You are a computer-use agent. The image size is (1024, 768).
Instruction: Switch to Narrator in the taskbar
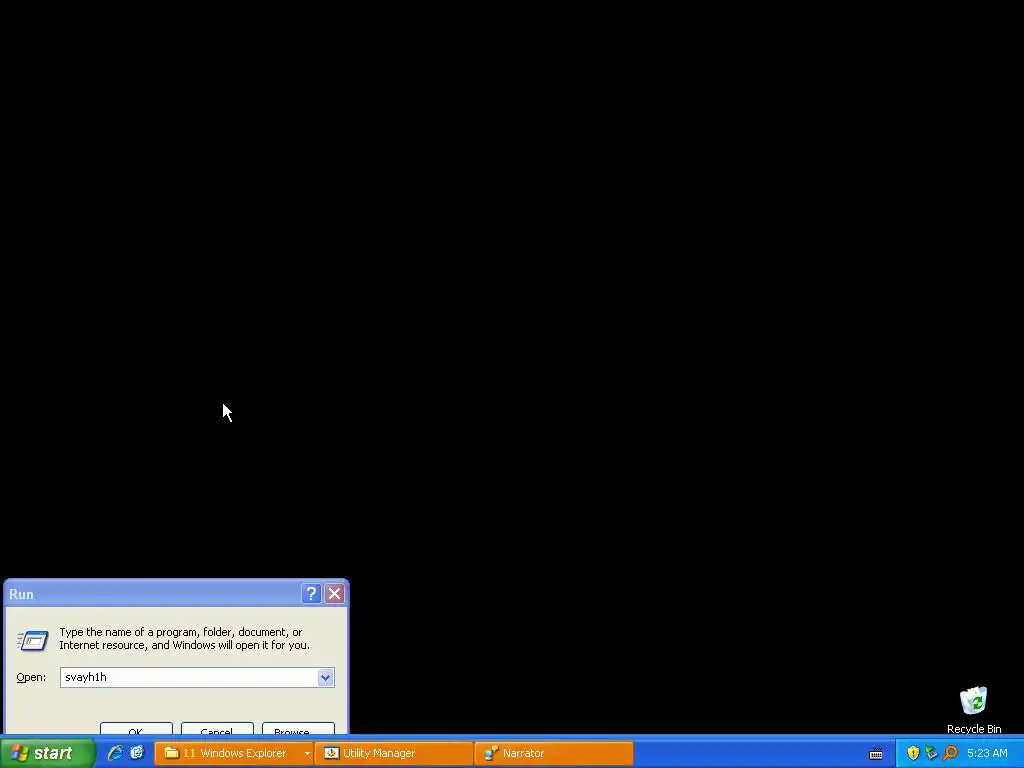click(554, 753)
